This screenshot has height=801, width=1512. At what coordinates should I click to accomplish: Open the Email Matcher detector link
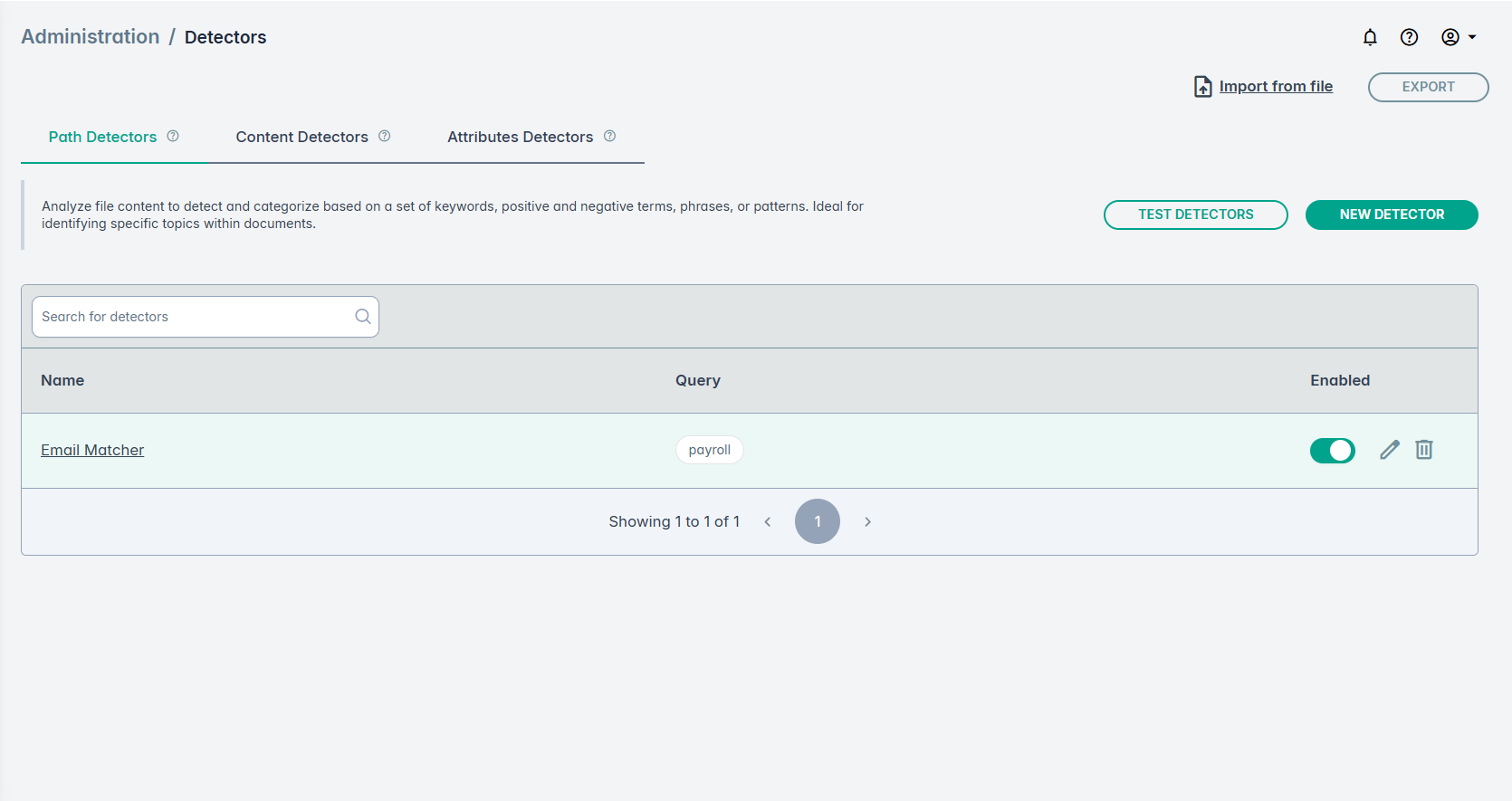pyautogui.click(x=92, y=450)
